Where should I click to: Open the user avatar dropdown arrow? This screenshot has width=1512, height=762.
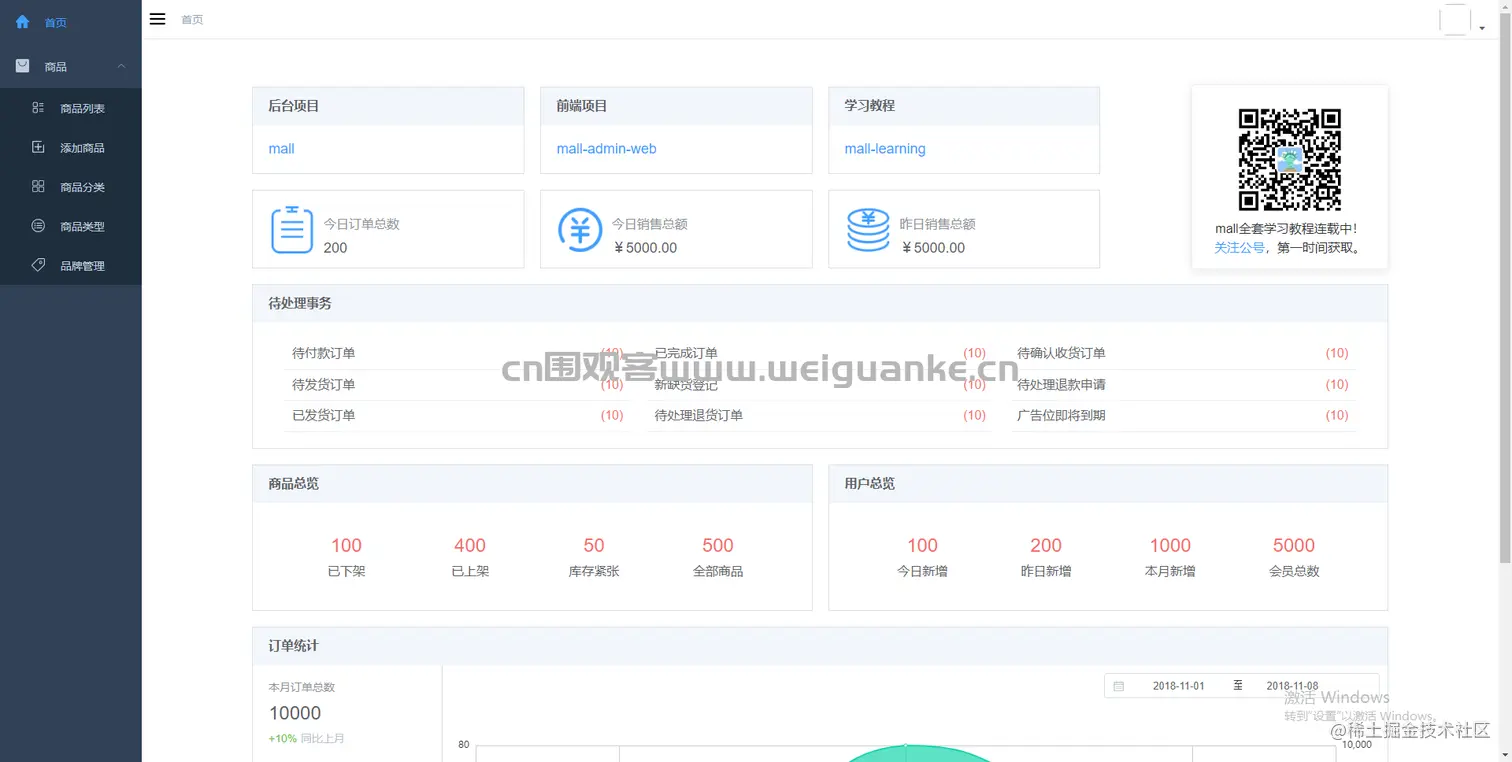click(1482, 29)
